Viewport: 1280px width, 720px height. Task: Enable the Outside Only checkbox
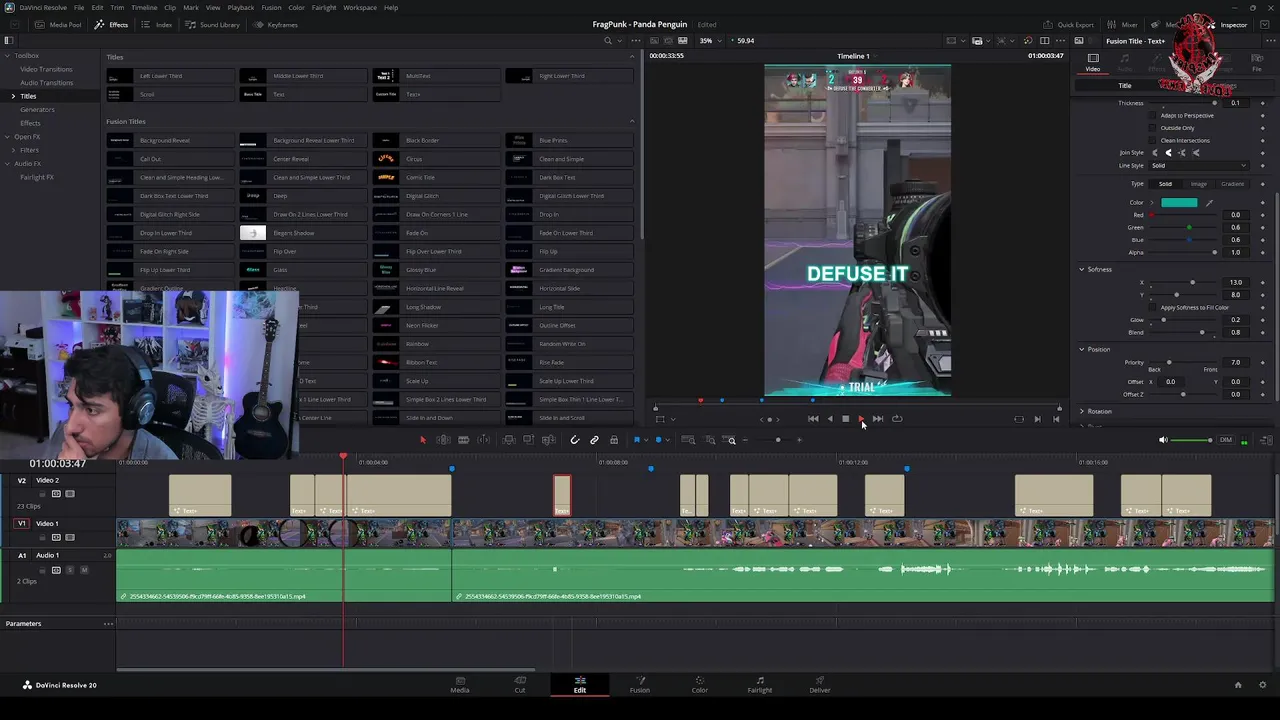tap(1152, 128)
